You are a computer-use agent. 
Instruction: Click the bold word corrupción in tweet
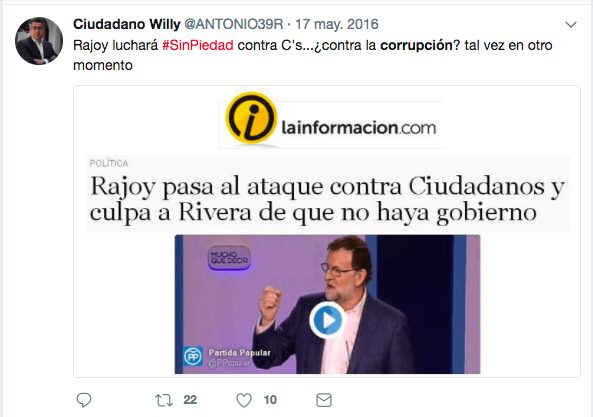(416, 45)
